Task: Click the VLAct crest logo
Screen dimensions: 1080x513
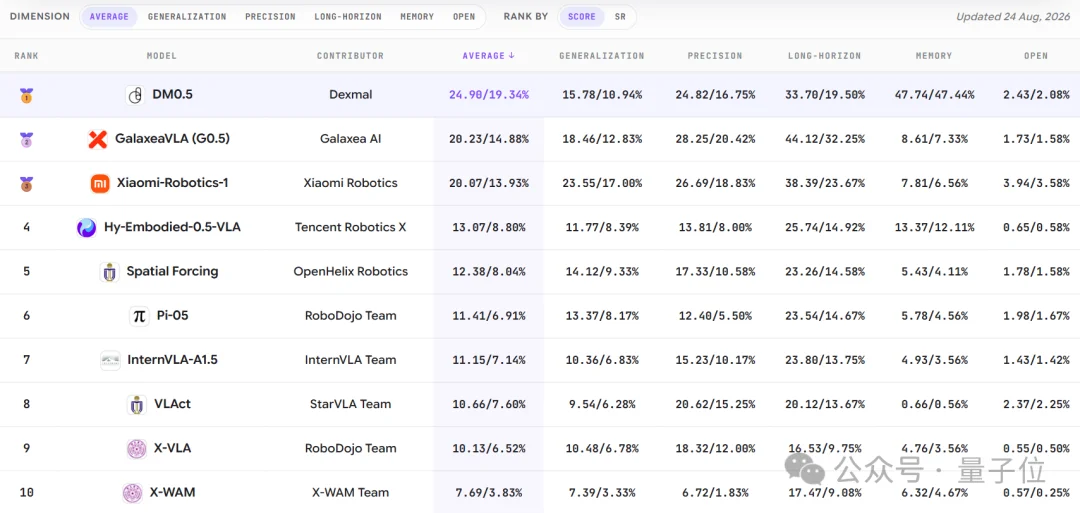Action: click(137, 404)
